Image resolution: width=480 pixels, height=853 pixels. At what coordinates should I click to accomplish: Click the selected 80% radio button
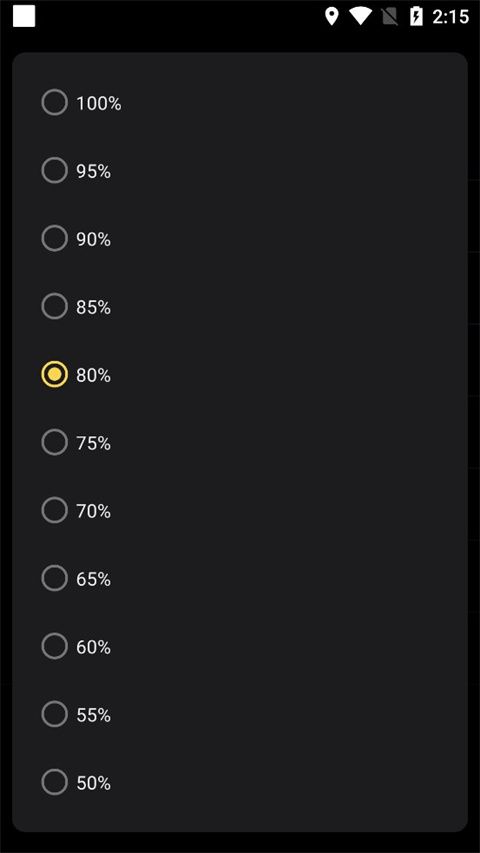[x=54, y=375]
